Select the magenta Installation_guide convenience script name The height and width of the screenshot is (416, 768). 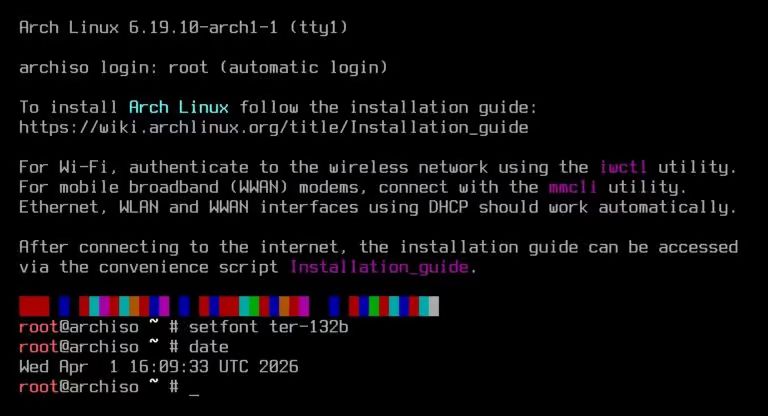click(380, 267)
